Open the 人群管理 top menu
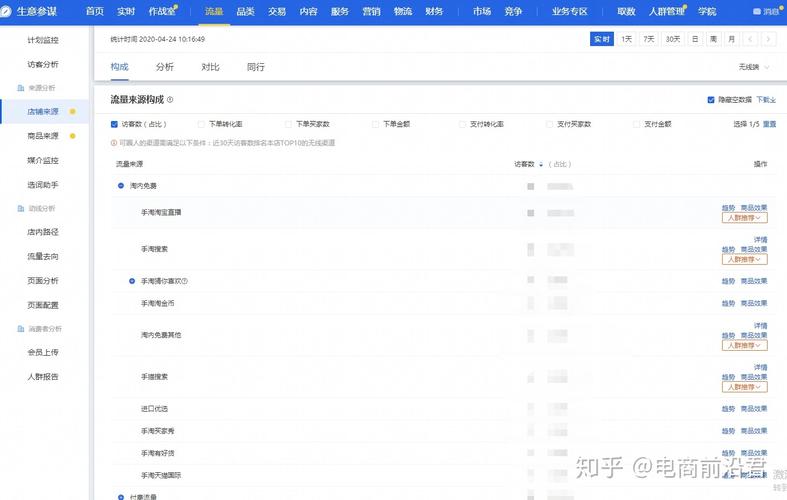787x500 pixels. (667, 12)
